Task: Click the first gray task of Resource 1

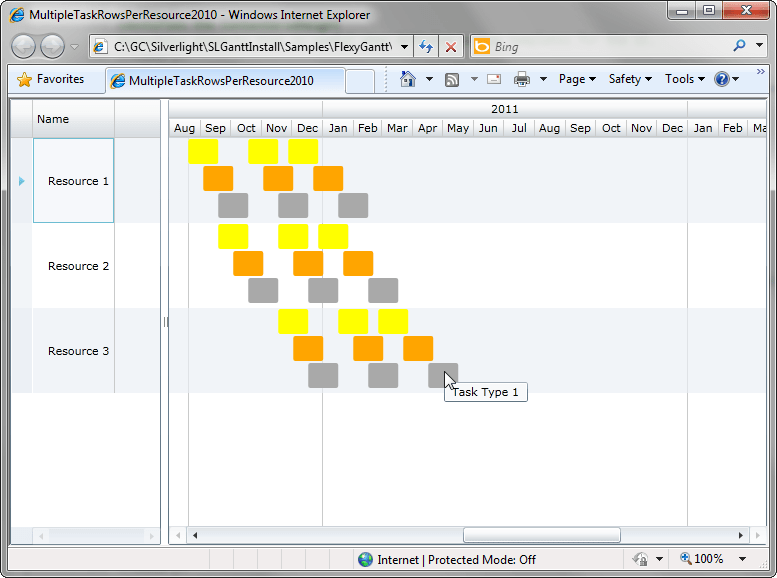Action: [233, 205]
